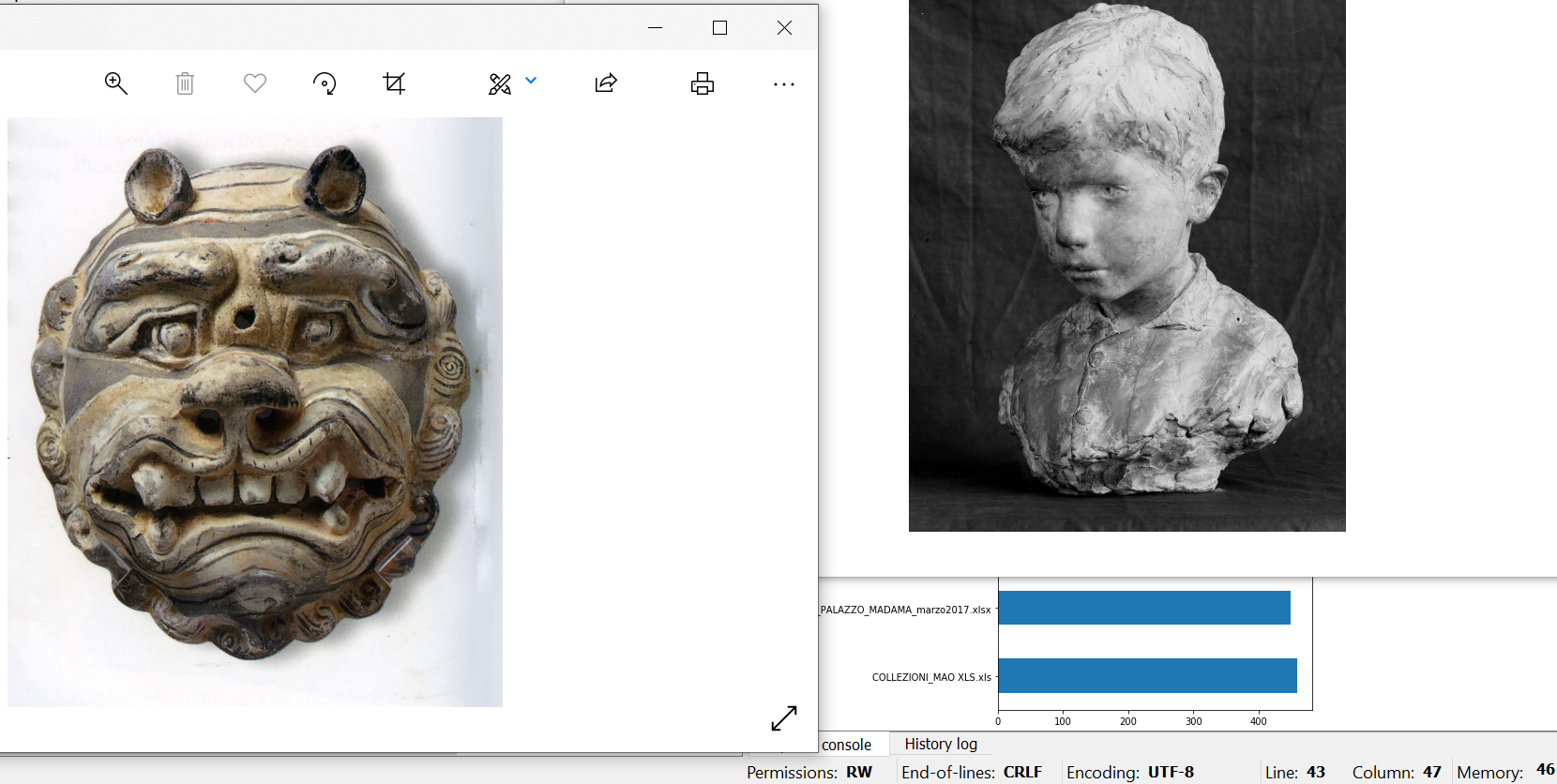This screenshot has height=784, width=1557.
Task: Switch to the console tab
Action: pyautogui.click(x=846, y=745)
